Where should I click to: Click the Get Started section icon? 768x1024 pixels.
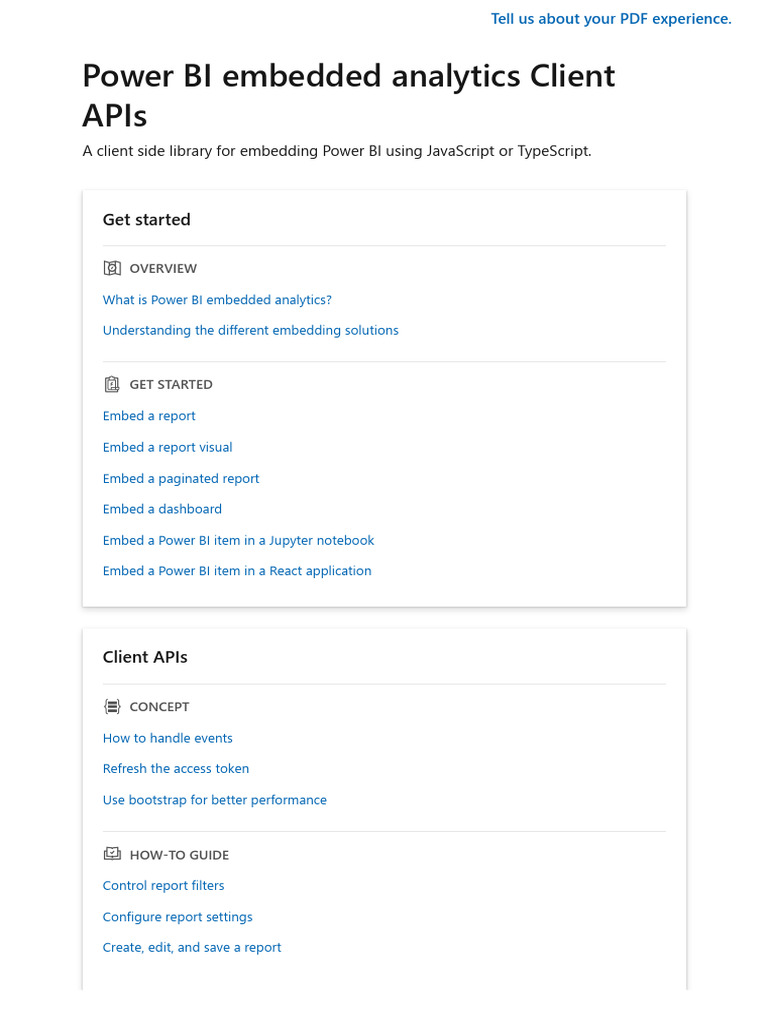(x=112, y=384)
